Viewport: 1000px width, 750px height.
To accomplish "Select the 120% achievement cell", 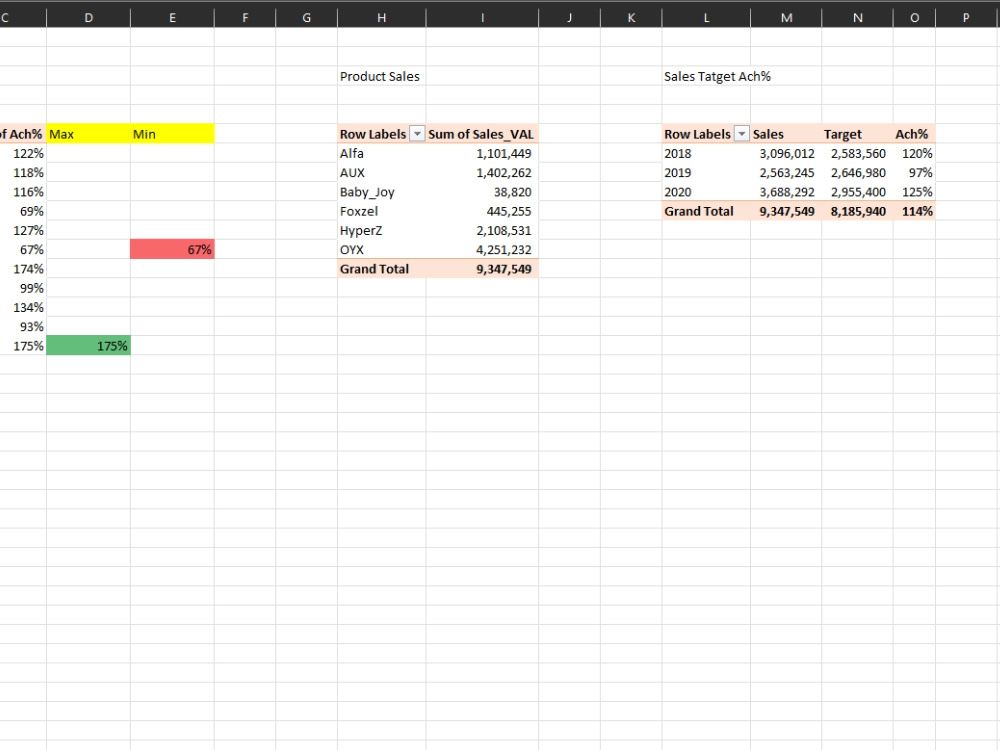I will click(917, 154).
